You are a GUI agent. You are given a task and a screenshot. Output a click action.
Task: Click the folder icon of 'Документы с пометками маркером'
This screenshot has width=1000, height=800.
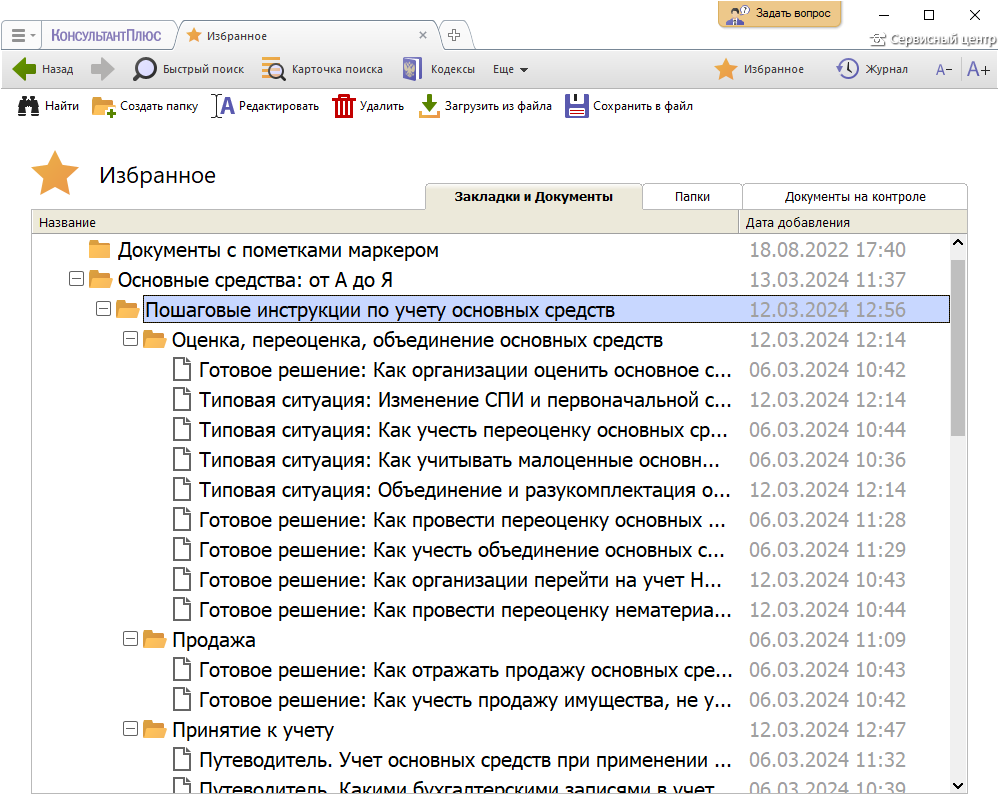click(99, 249)
